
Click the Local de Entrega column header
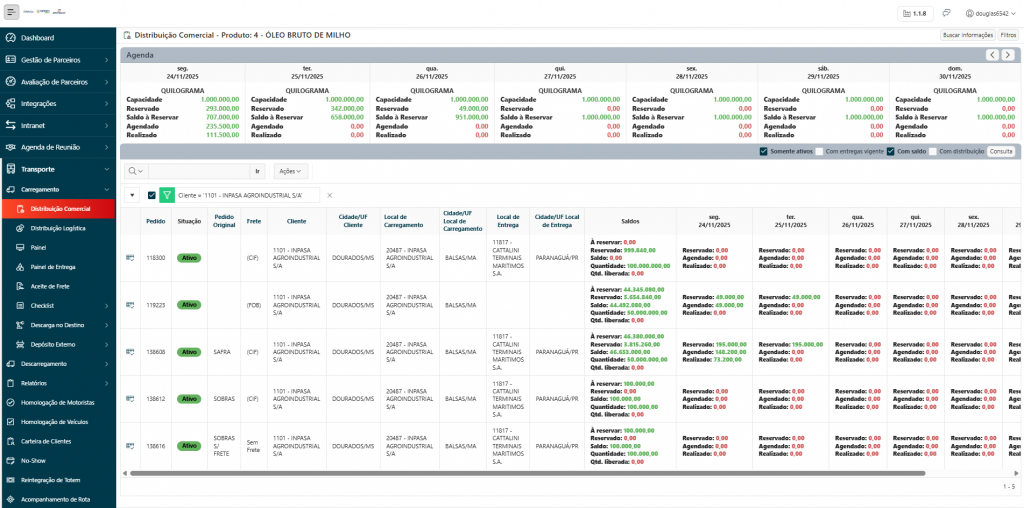point(507,221)
